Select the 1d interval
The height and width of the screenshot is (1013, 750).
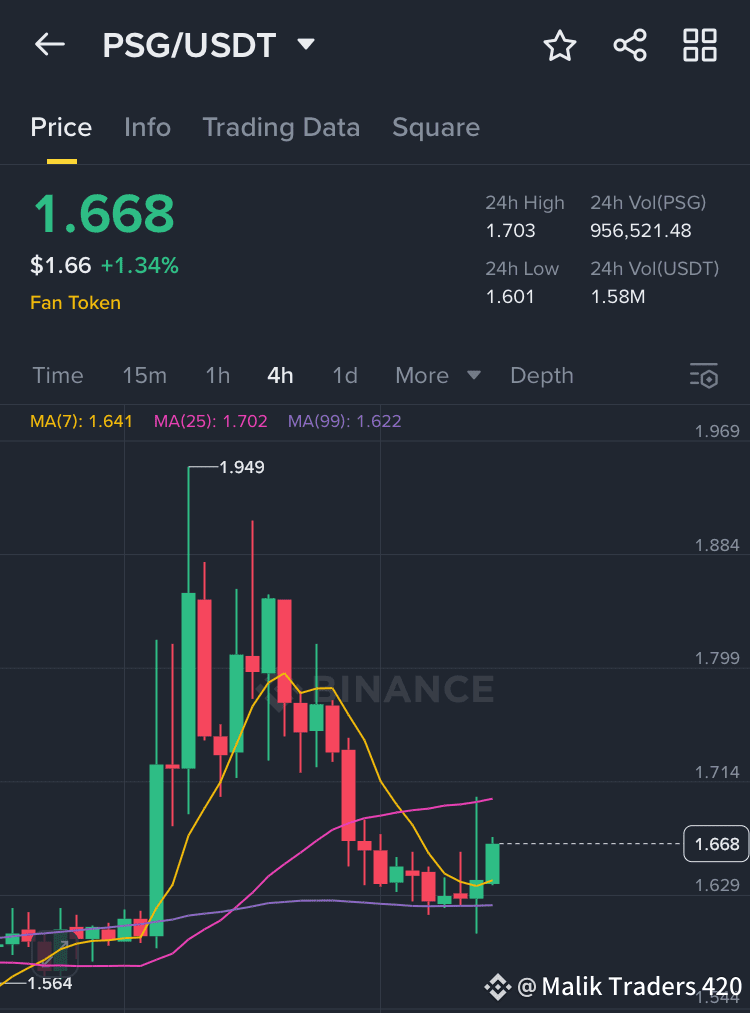(x=345, y=375)
